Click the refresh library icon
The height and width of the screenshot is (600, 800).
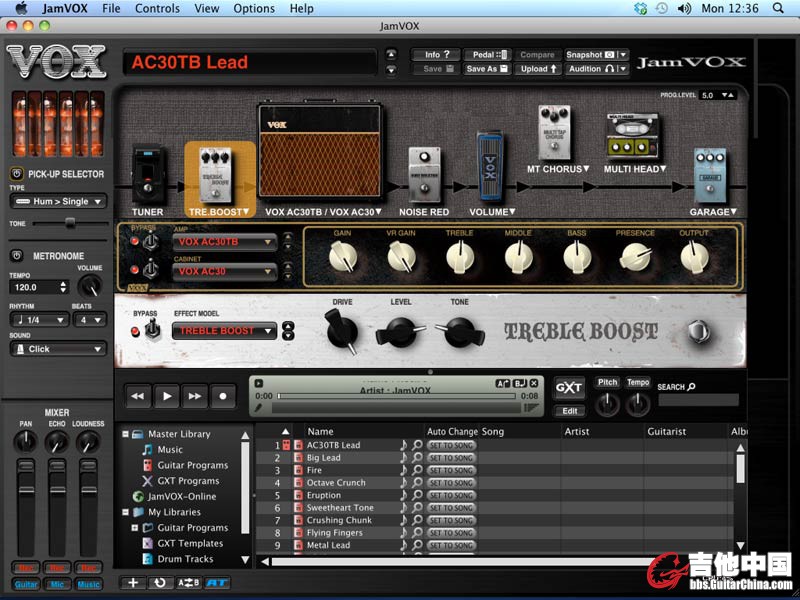coord(160,583)
